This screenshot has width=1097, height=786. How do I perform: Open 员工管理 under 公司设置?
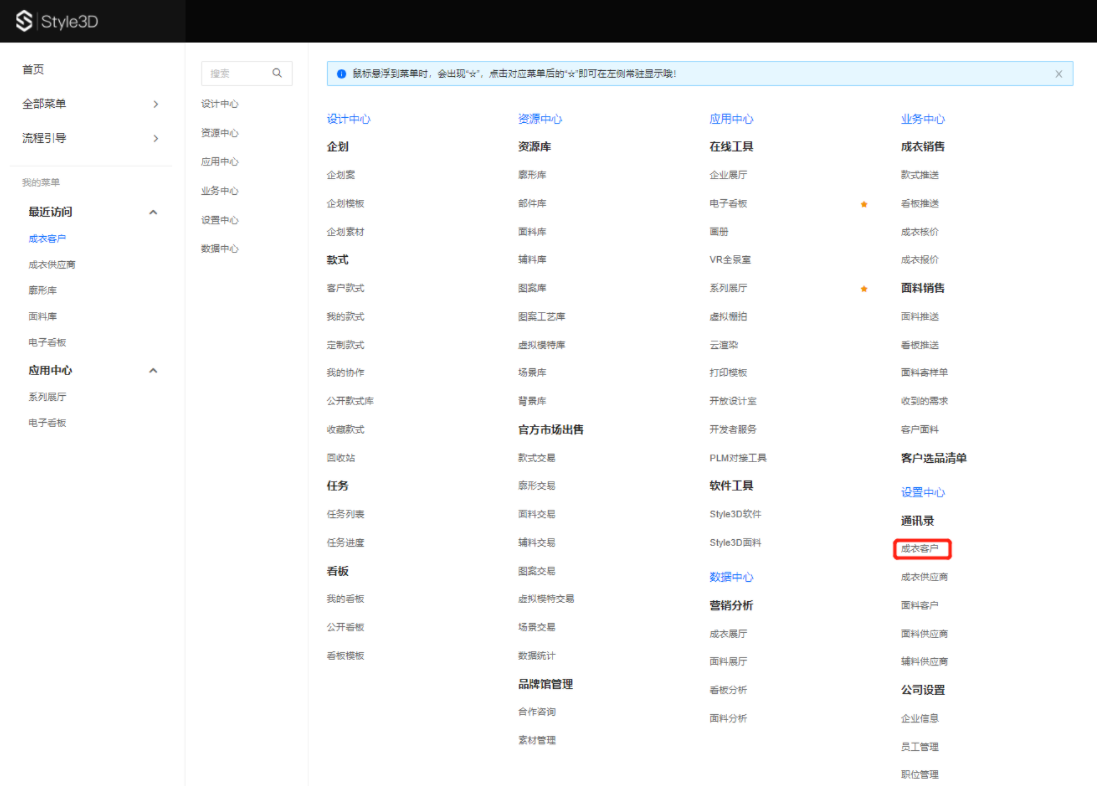[x=919, y=747]
